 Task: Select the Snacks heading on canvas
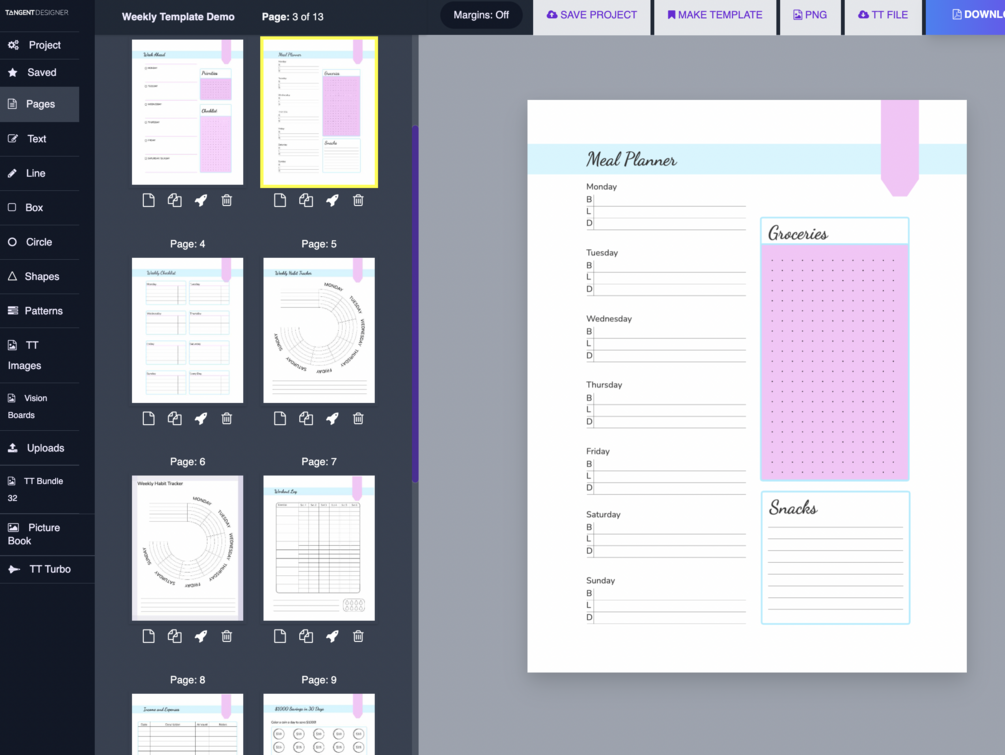(793, 508)
